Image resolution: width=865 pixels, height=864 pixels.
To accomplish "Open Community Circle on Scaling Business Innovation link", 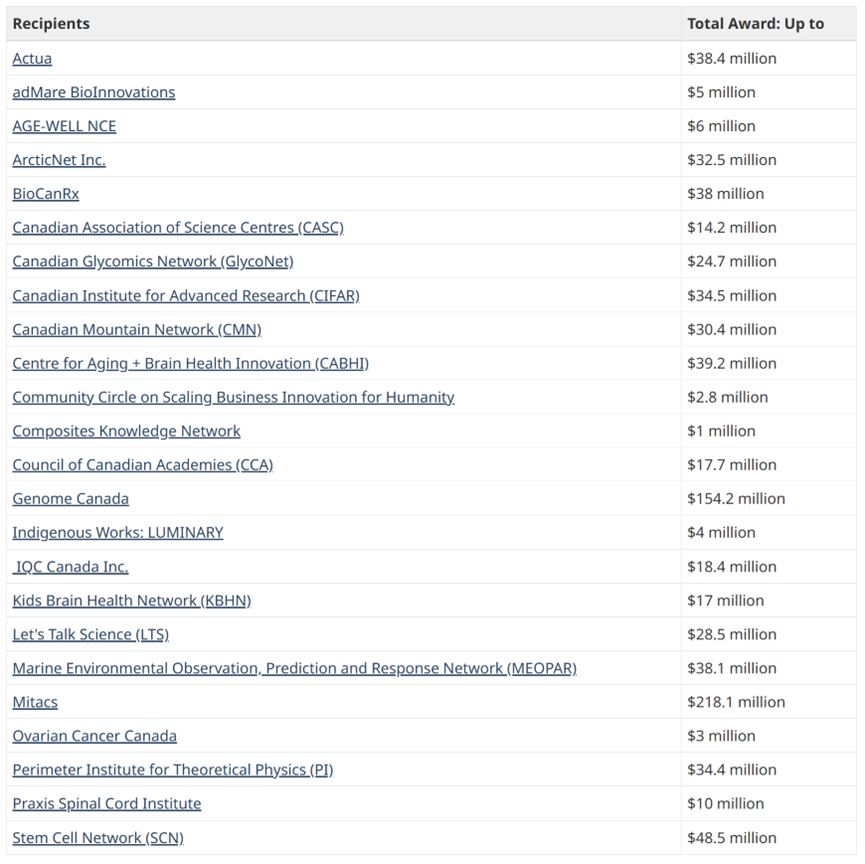I will click(233, 397).
